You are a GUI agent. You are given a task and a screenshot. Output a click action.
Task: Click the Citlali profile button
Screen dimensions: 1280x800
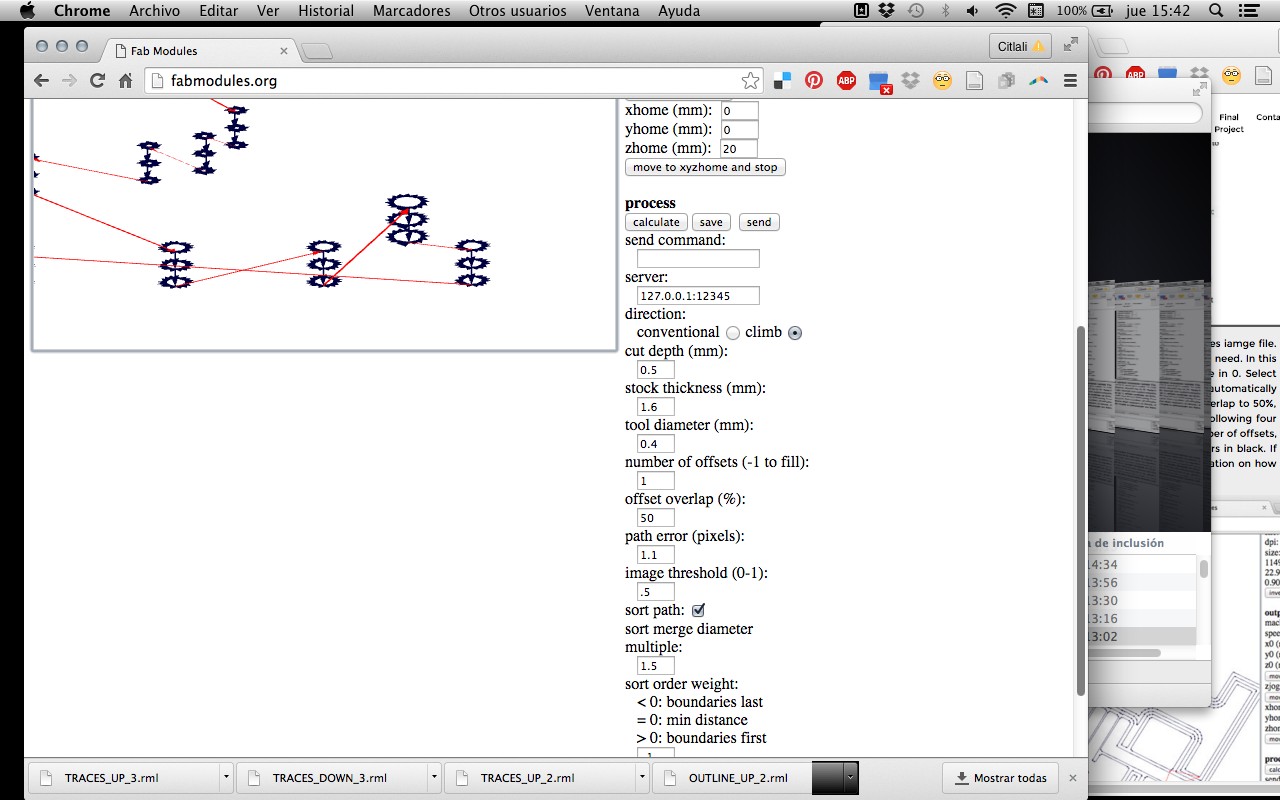click(1019, 46)
